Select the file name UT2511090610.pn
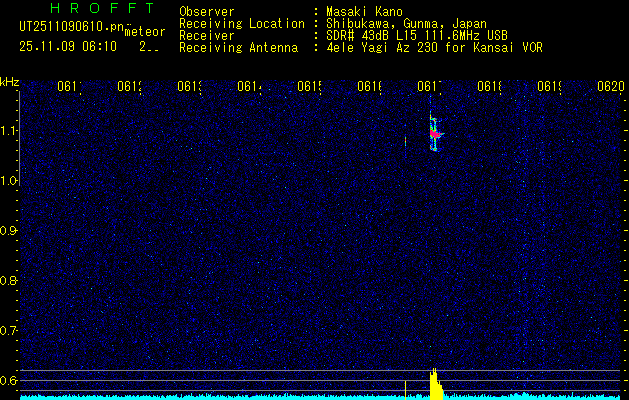The width and height of the screenshot is (629, 400). (x=71, y=27)
